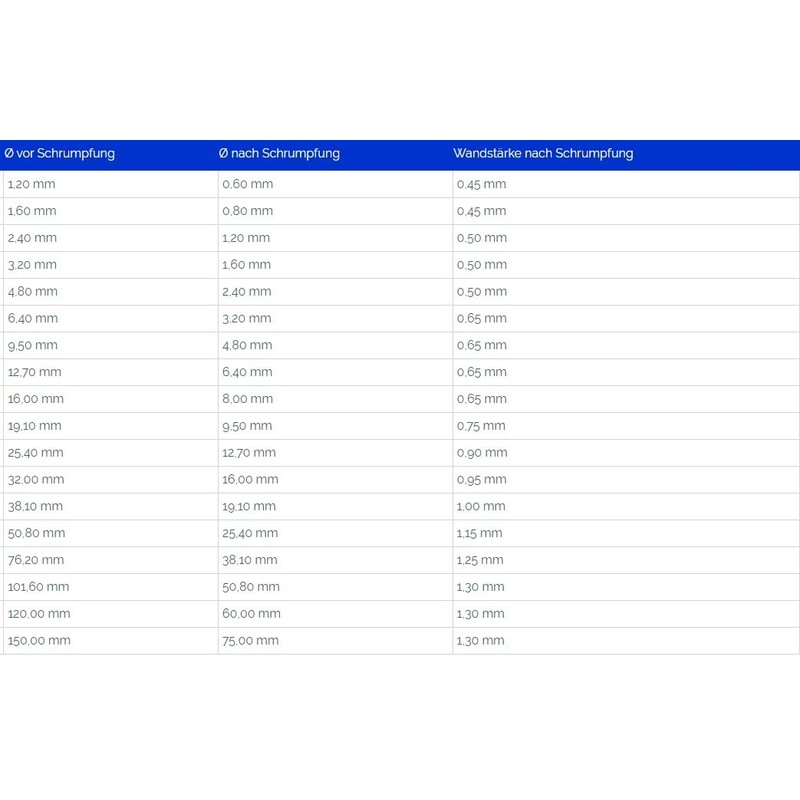Click the 150,00 mm cell in last row
This screenshot has width=800, height=800.
tap(39, 641)
